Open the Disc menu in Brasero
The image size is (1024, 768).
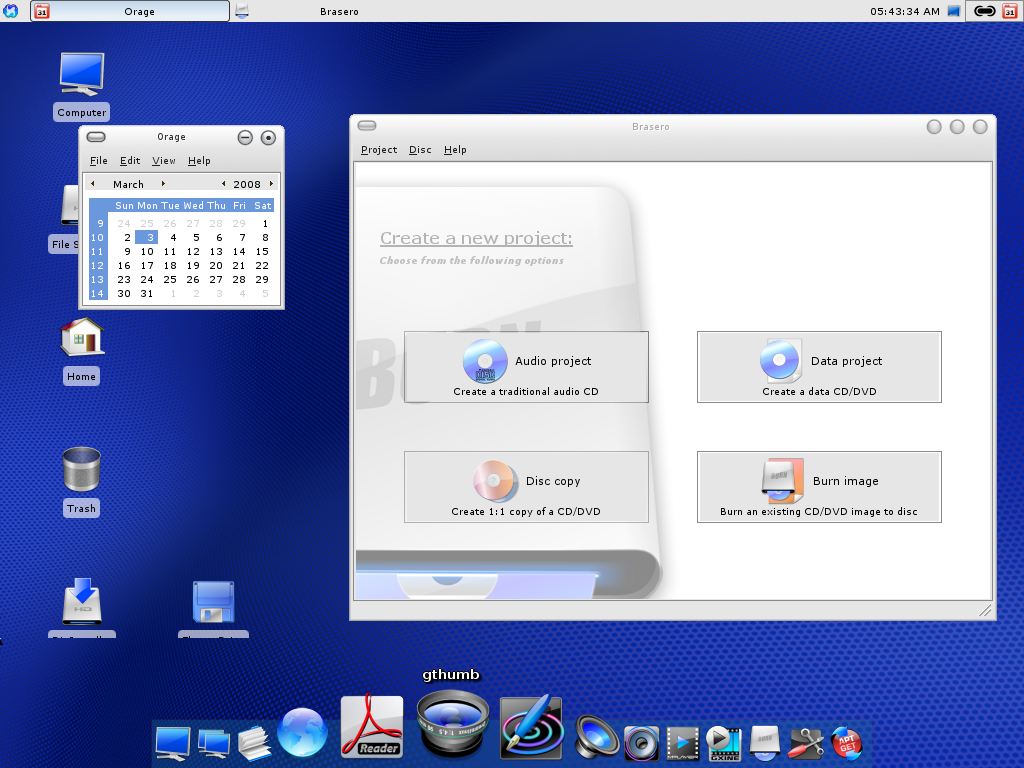point(420,150)
